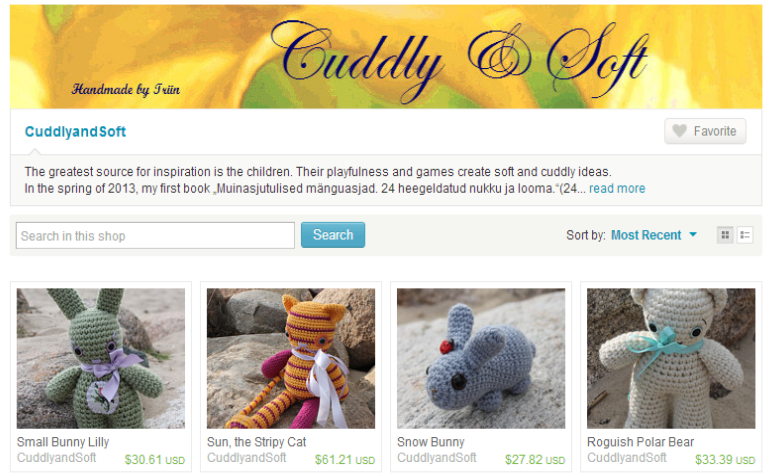
Task: Switch to list view icon
Action: pos(745,235)
